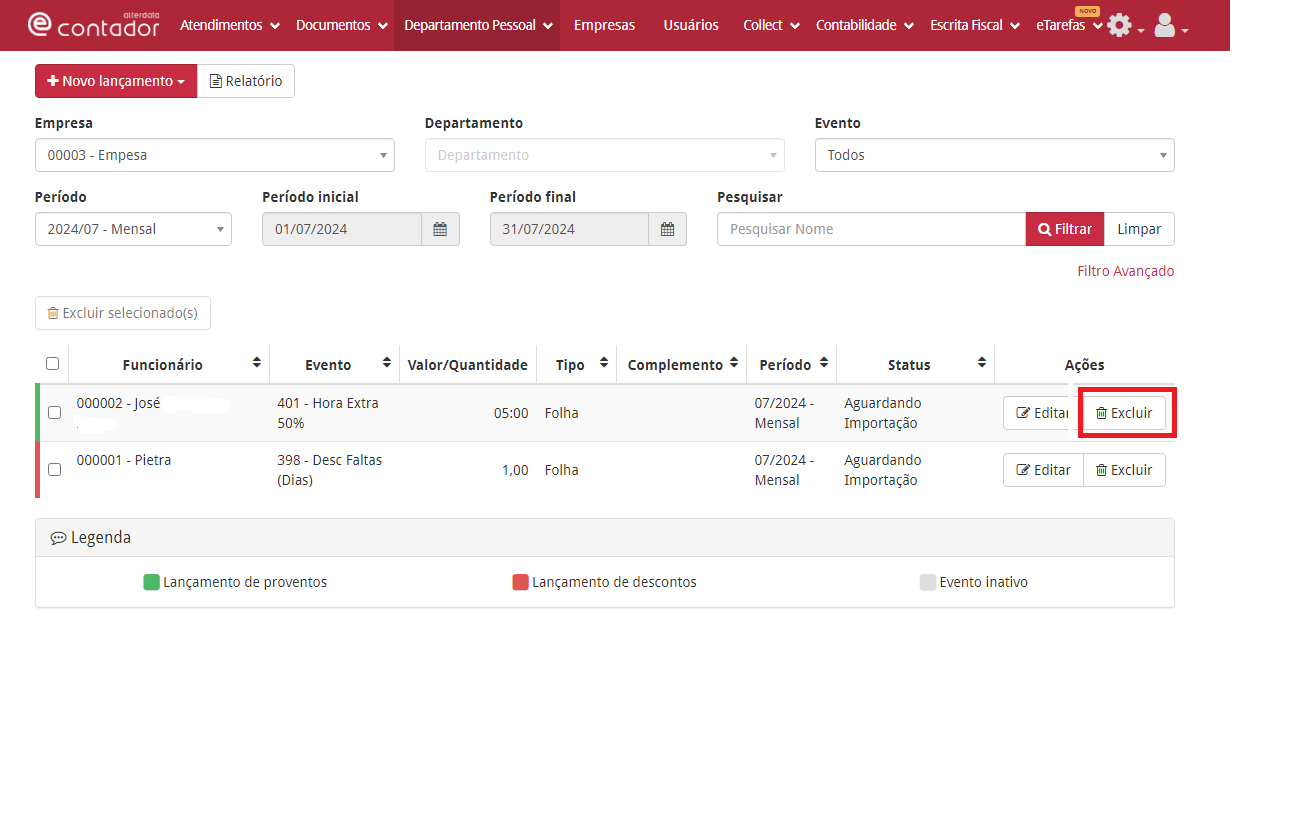Click the green Lançamento de proventos legend square
The width and height of the screenshot is (1299, 817).
[x=152, y=582]
